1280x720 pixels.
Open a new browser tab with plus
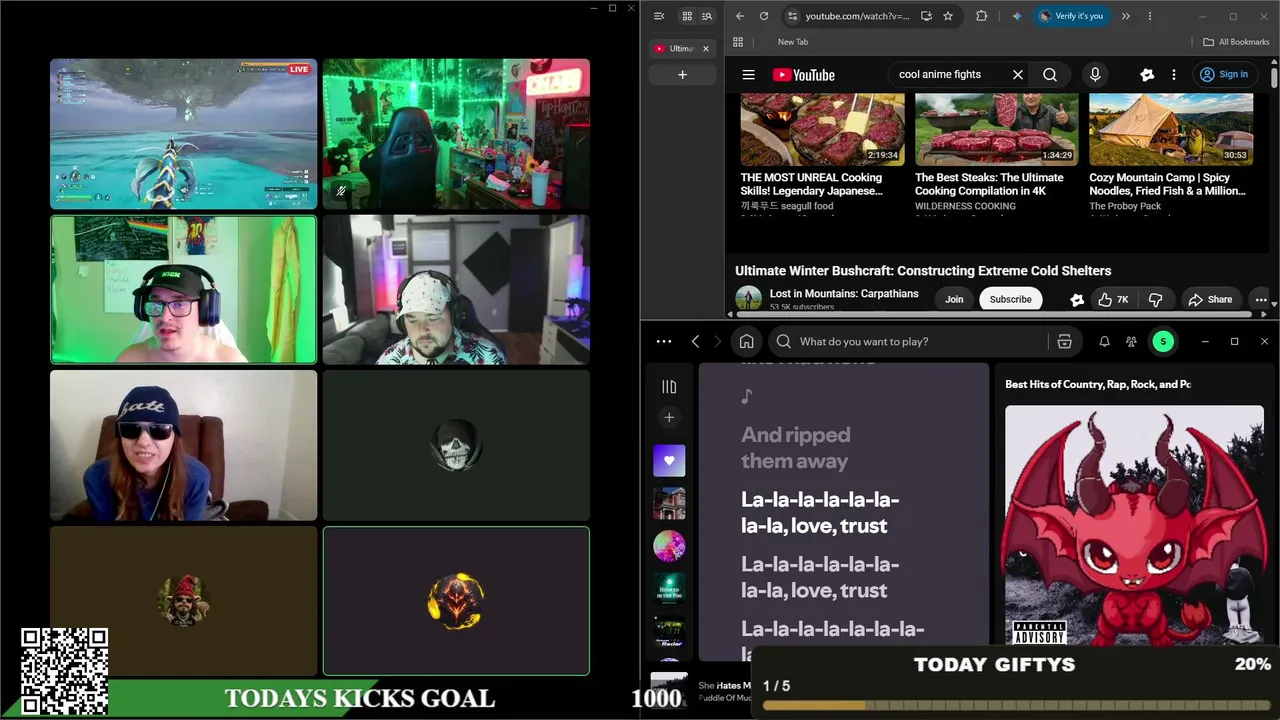point(682,74)
